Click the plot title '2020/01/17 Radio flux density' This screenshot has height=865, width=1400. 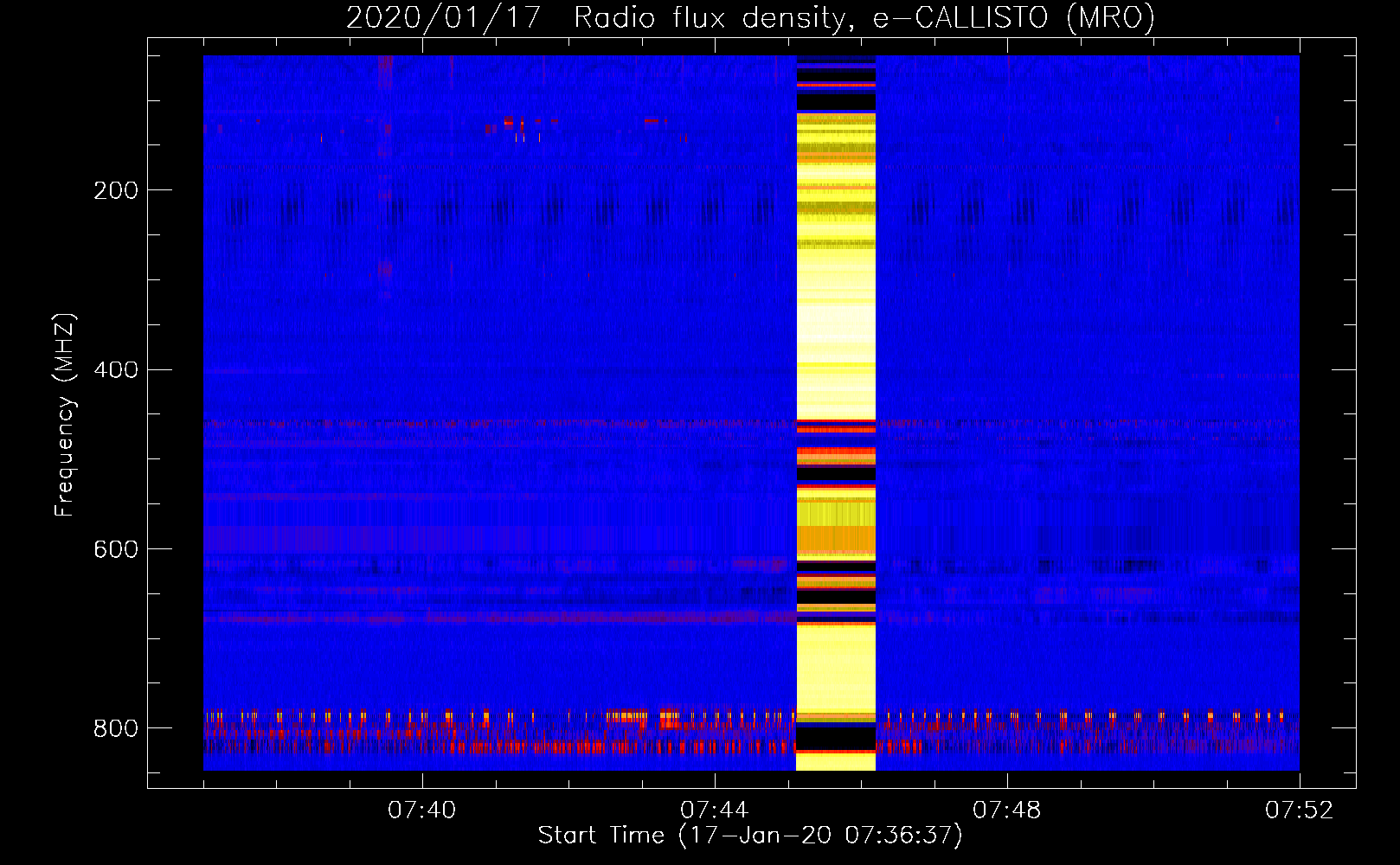coord(750,17)
